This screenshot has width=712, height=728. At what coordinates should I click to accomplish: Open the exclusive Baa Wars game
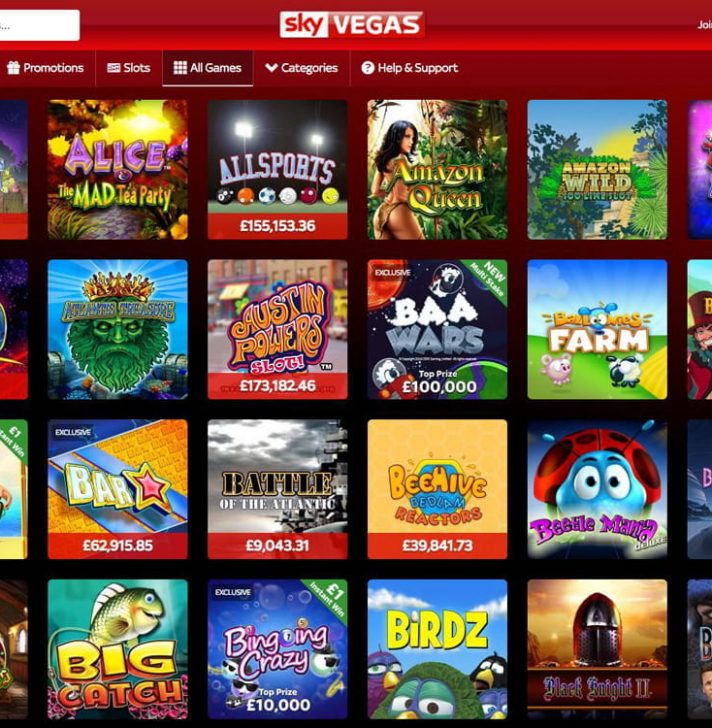click(x=437, y=329)
